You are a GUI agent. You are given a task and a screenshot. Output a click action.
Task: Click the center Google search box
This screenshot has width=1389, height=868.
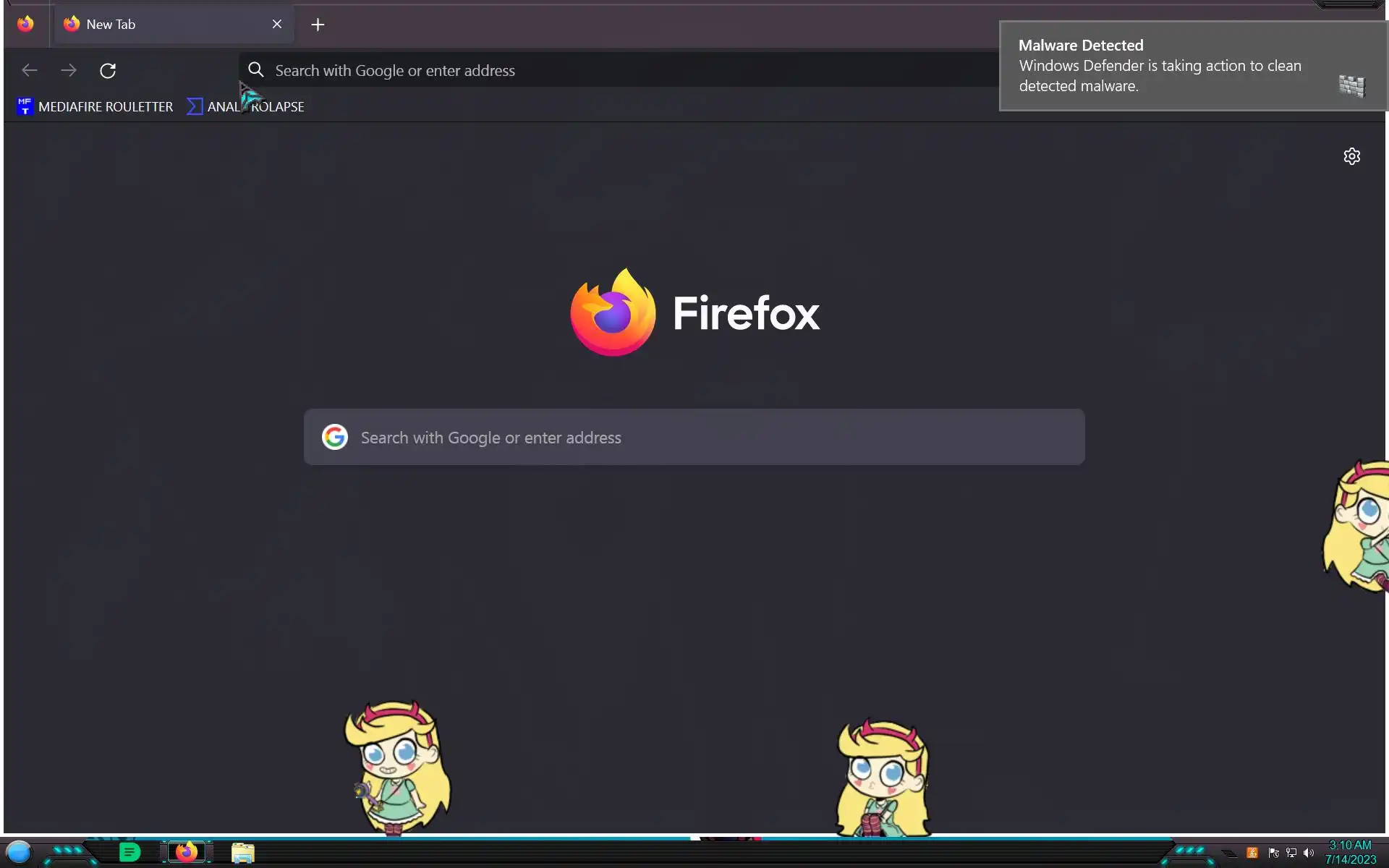pyautogui.click(x=693, y=437)
